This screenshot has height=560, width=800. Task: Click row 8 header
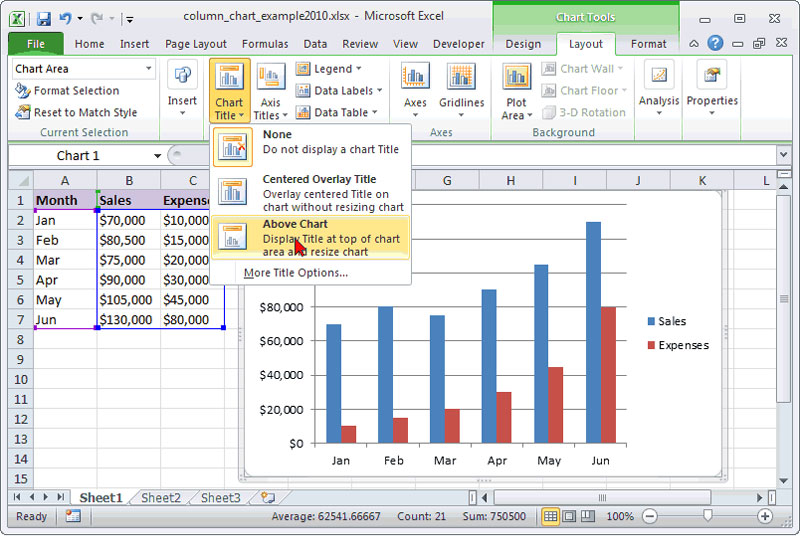tap(20, 339)
